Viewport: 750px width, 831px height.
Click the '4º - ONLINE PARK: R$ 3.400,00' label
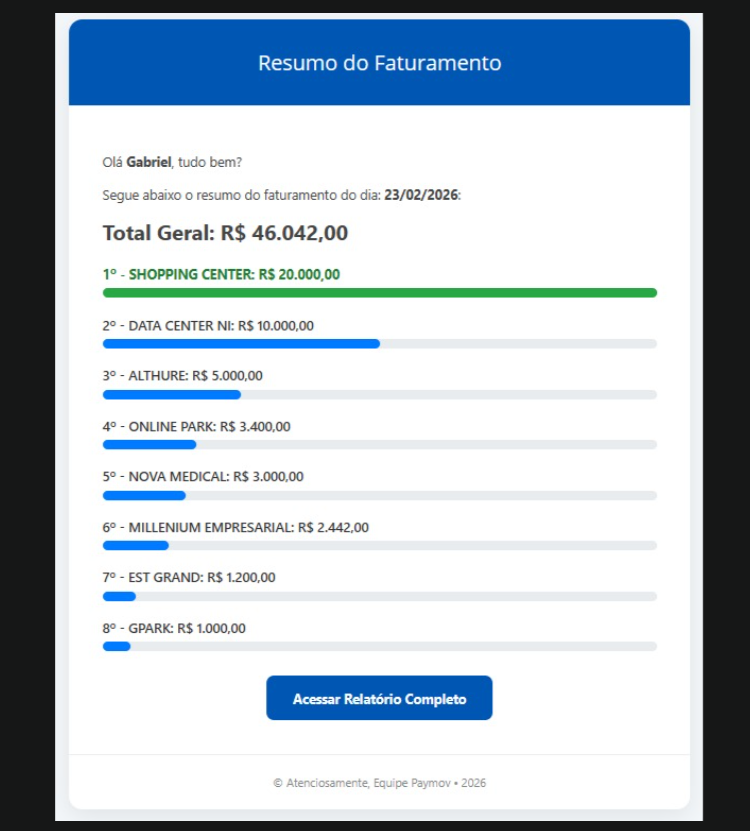tap(196, 426)
